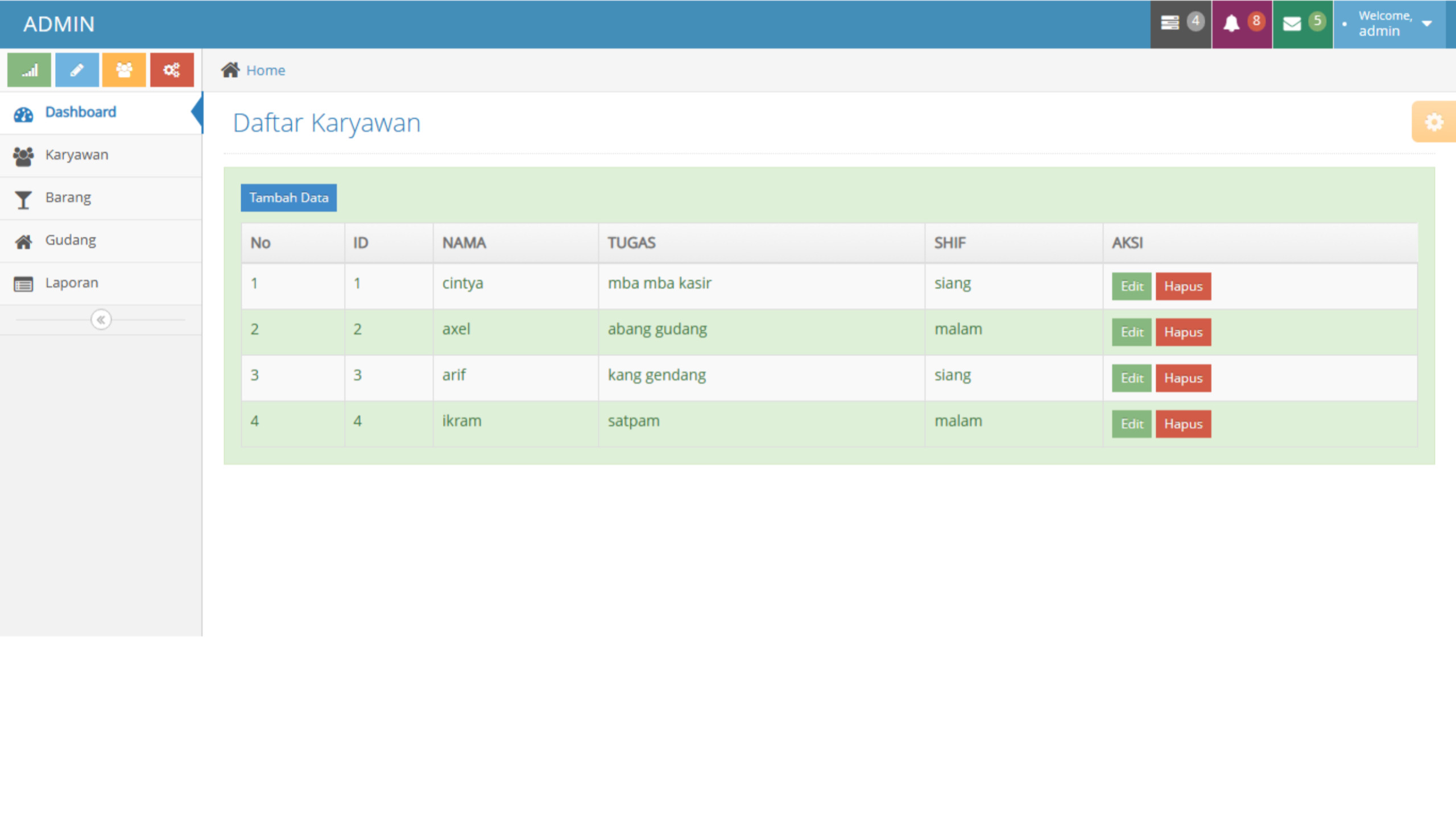Click the Gudang house icon
This screenshot has width=1456, height=819.
point(23,242)
